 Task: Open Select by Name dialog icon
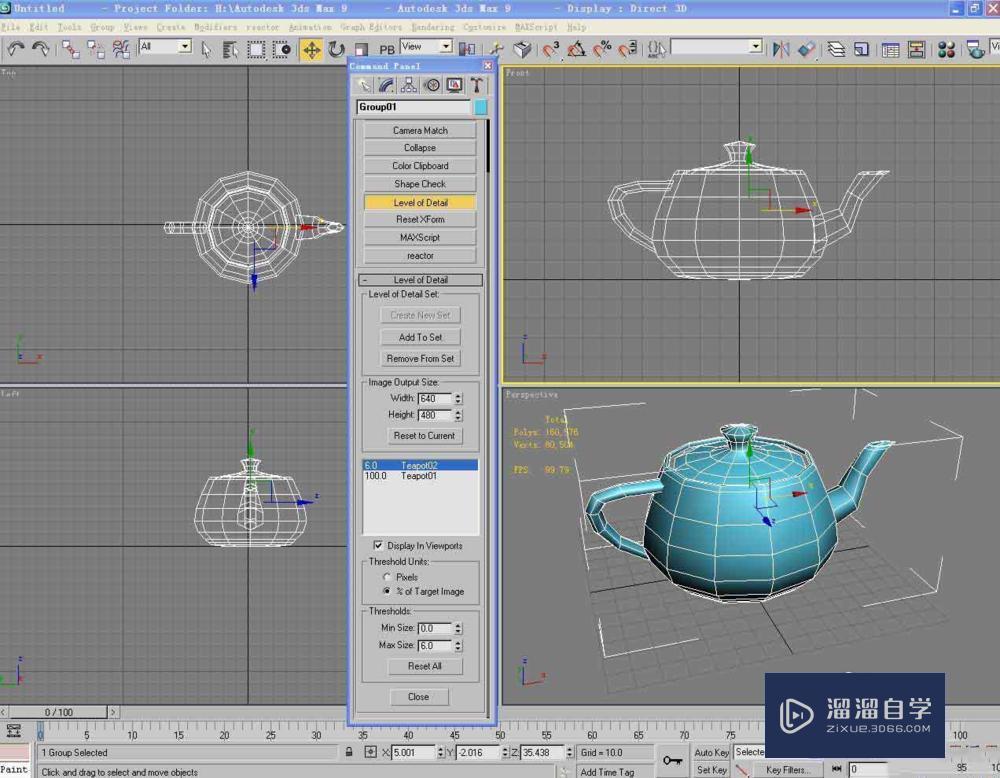click(x=229, y=48)
